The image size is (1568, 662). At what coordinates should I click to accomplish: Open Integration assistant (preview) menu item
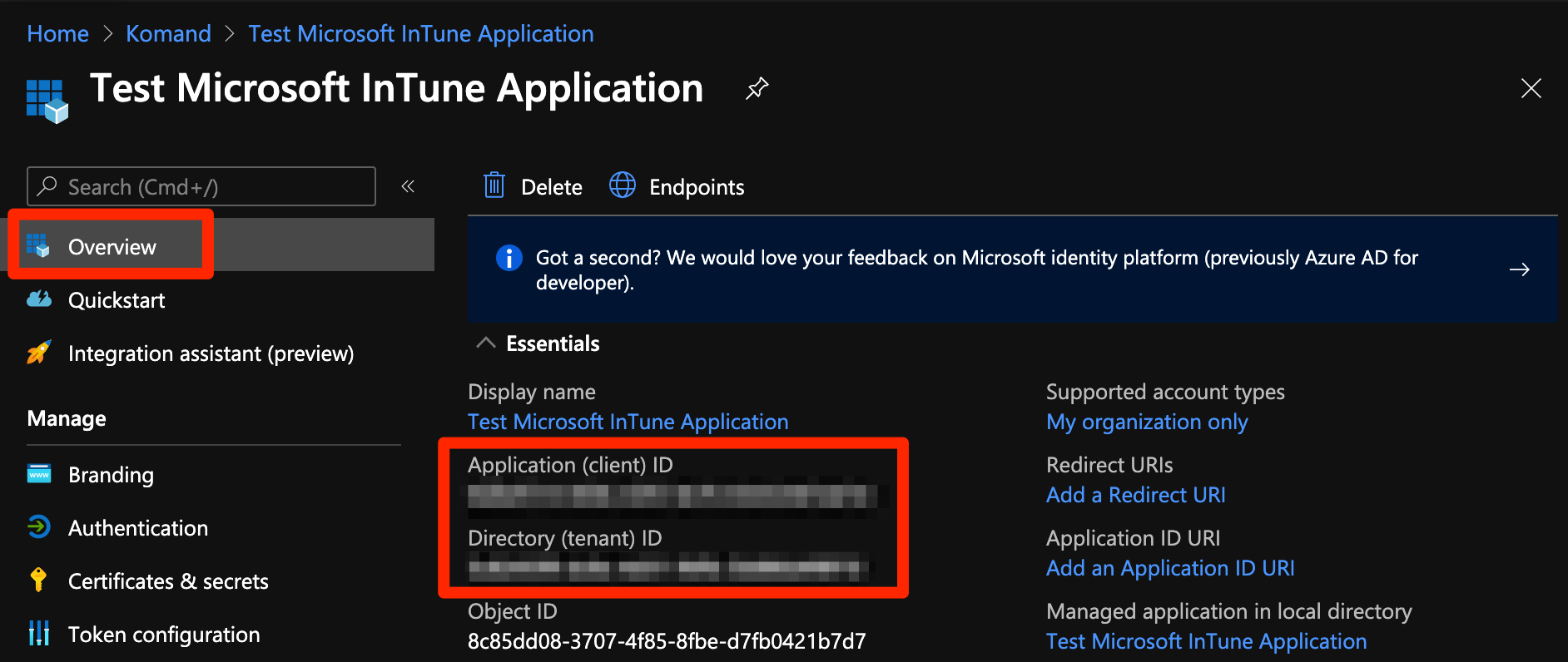click(211, 353)
